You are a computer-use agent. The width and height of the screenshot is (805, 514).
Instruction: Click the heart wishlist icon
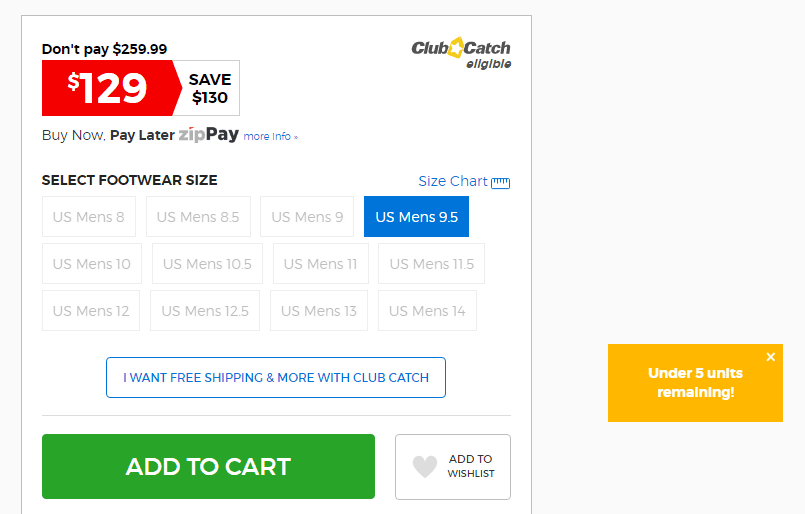[425, 467]
